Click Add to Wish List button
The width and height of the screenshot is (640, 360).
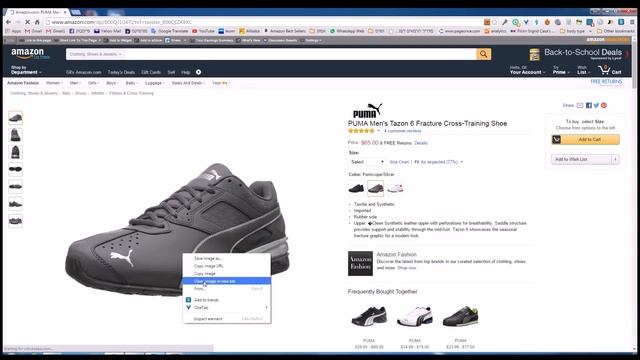click(581, 159)
